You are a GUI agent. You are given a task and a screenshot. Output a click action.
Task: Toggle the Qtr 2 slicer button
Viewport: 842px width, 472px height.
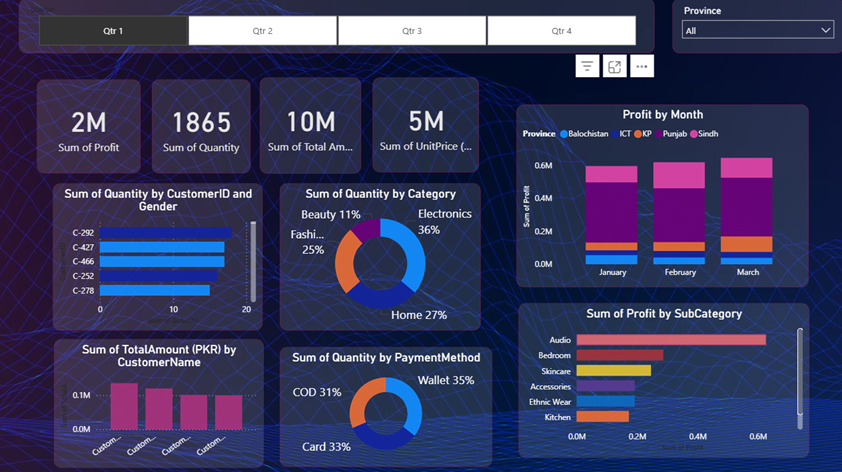[x=262, y=31]
